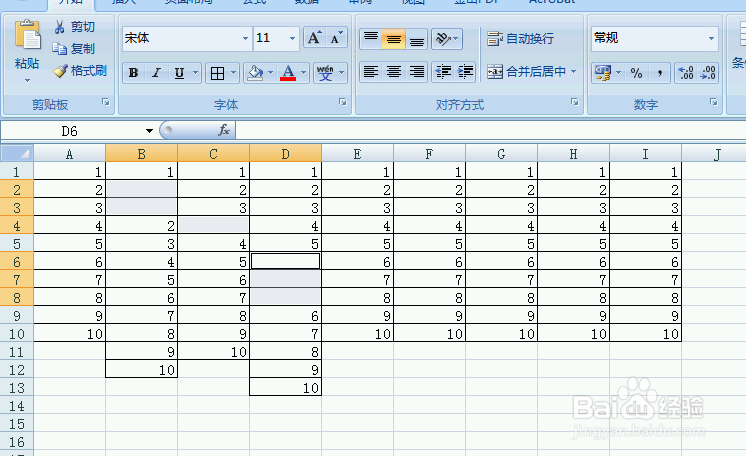Increase indent icon
This screenshot has width=746, height=456.
tap(465, 72)
